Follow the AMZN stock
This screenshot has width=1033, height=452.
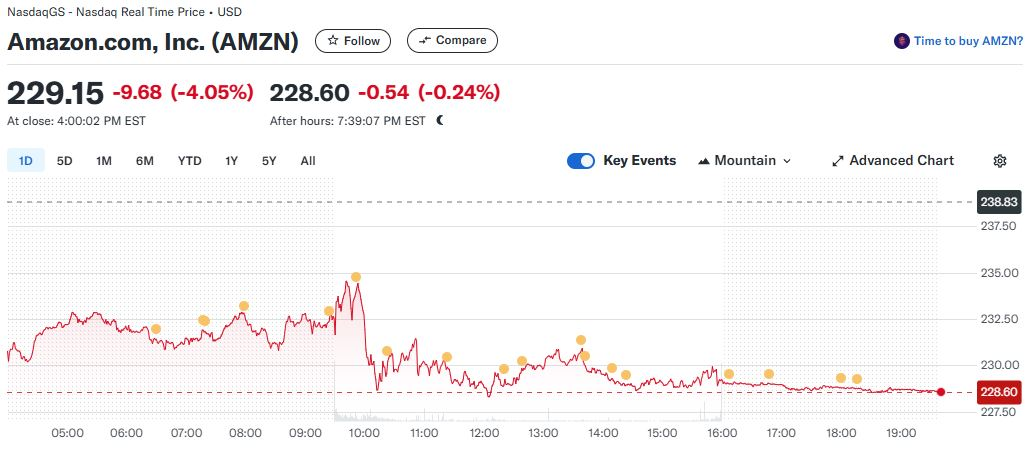click(x=353, y=41)
